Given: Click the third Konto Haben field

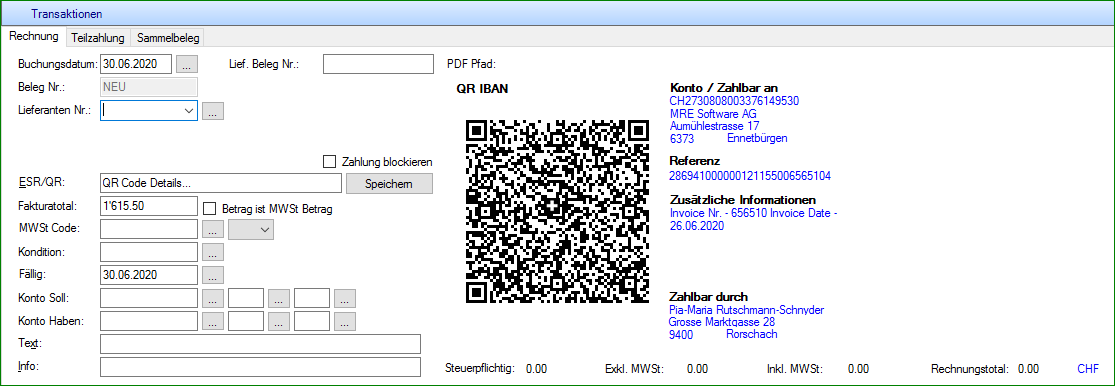Looking at the screenshot, I should (312, 321).
